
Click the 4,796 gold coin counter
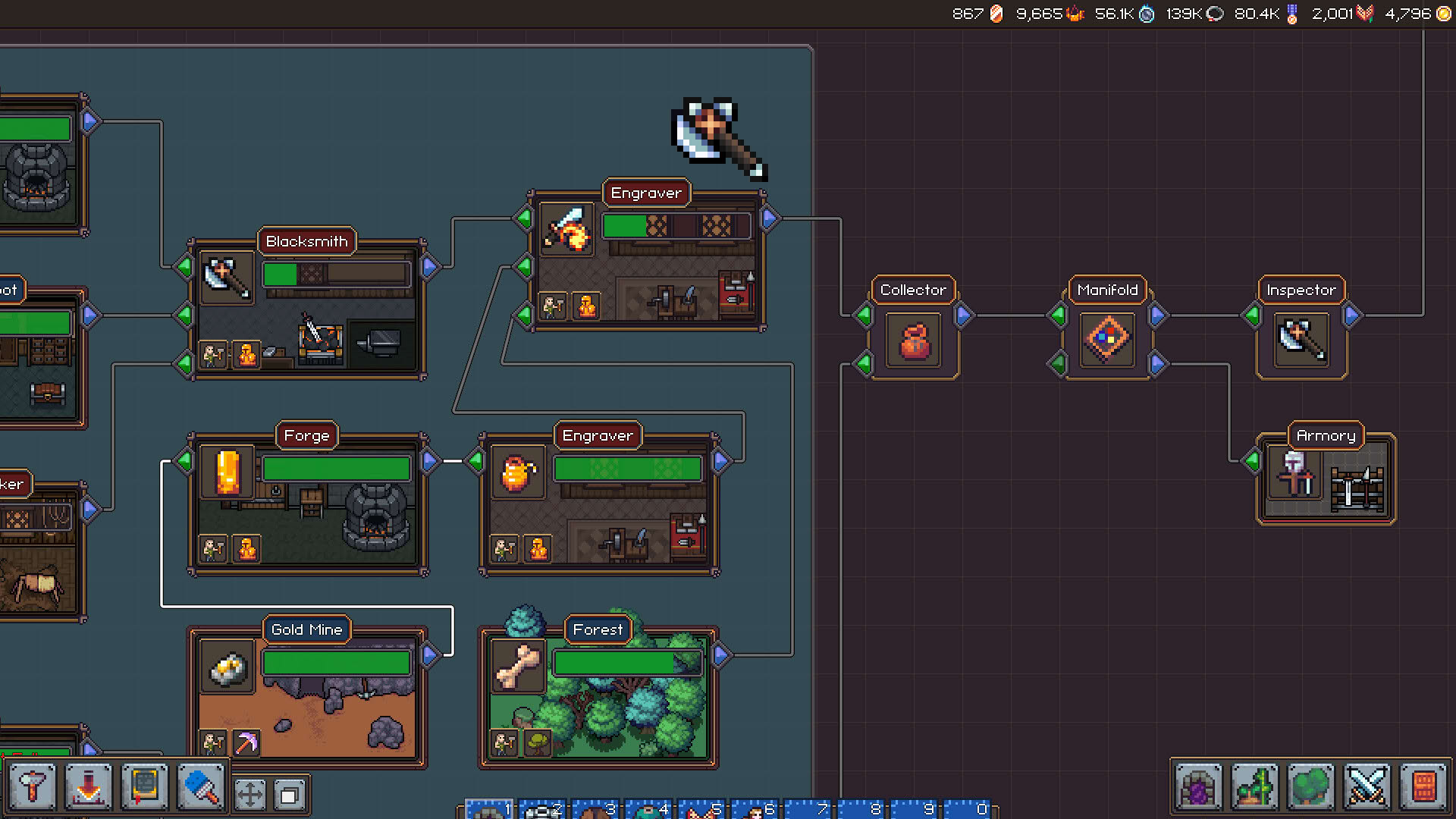(x=1417, y=14)
